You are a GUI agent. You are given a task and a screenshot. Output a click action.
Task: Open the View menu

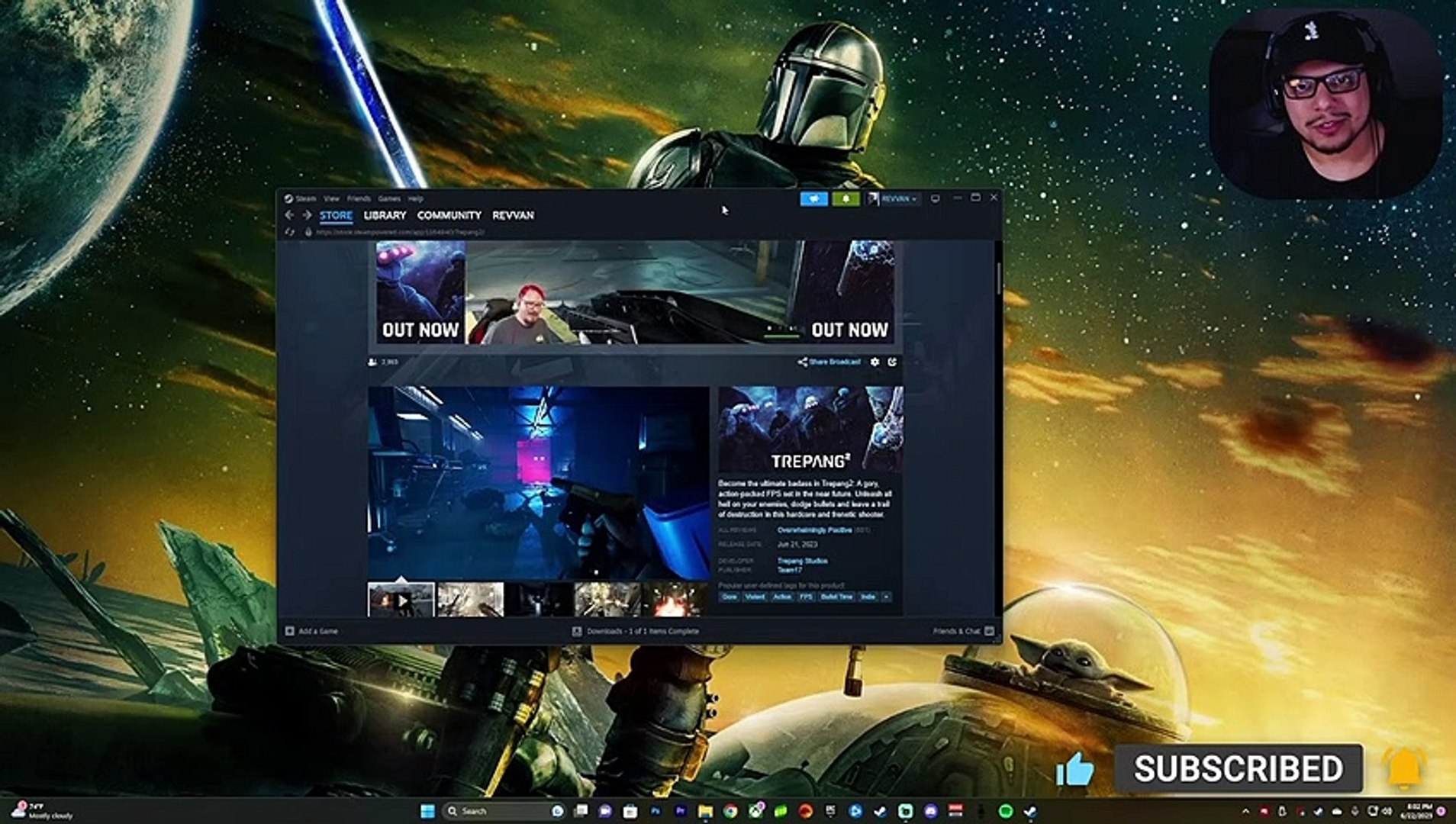click(331, 198)
